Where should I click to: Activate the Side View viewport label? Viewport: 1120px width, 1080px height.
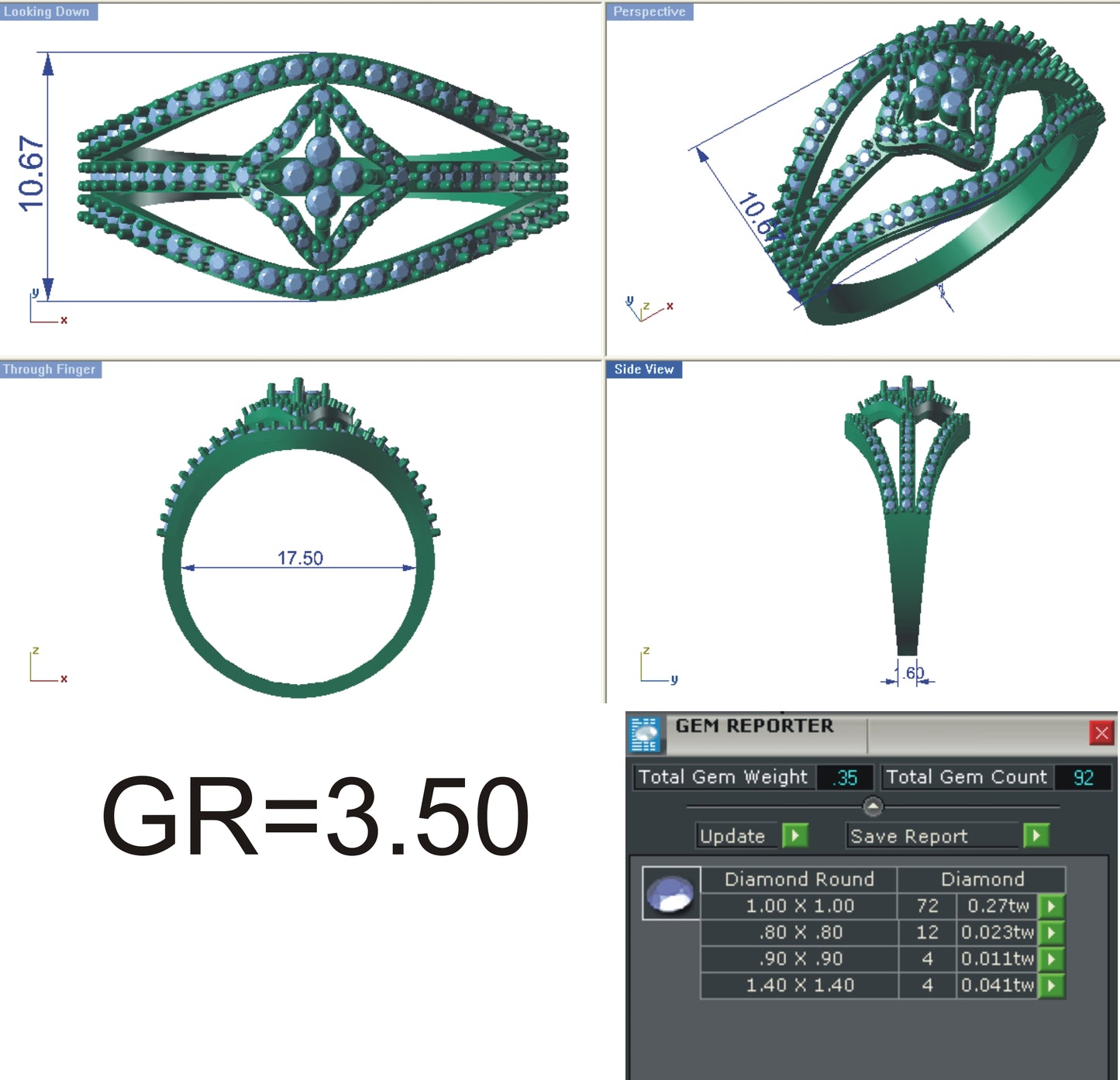(x=644, y=370)
